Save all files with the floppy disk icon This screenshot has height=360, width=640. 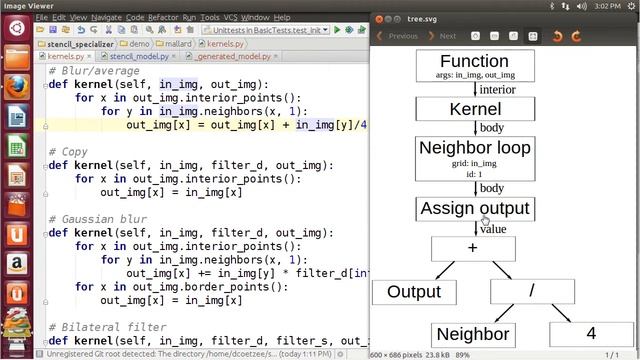[53, 30]
